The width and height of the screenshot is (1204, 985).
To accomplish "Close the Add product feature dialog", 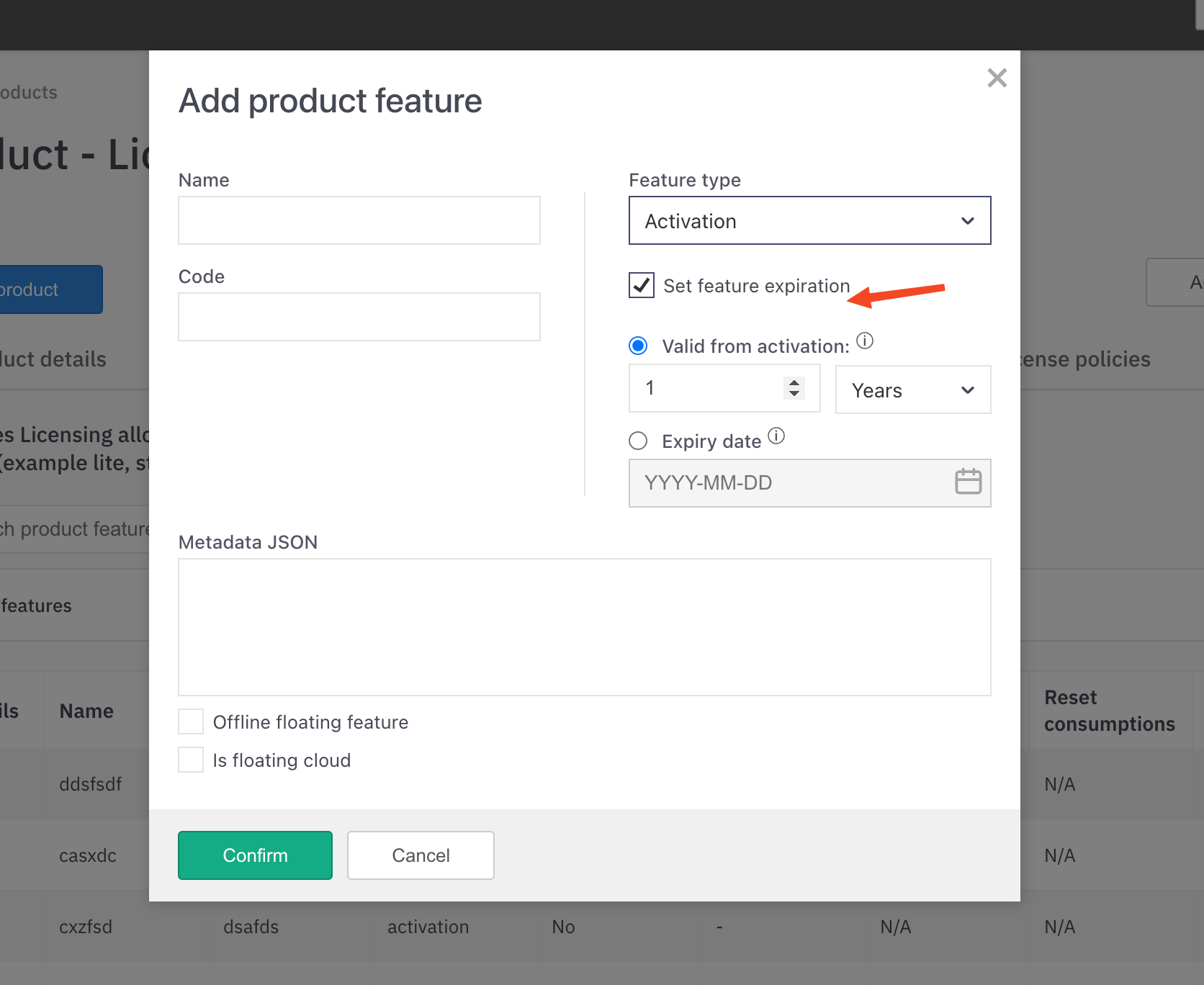I will point(997,78).
